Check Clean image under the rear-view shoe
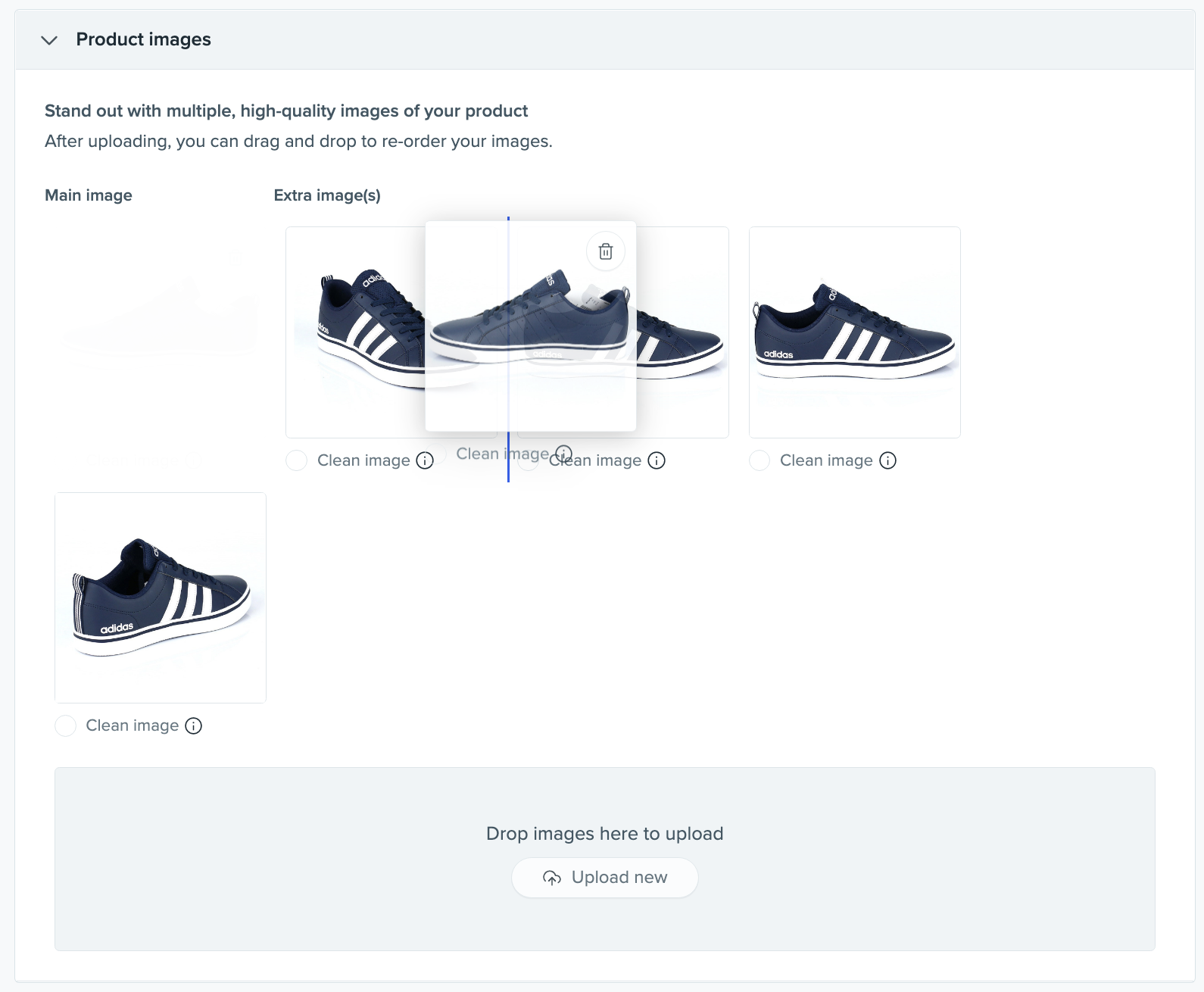Image resolution: width=1204 pixels, height=992 pixels. tap(66, 726)
